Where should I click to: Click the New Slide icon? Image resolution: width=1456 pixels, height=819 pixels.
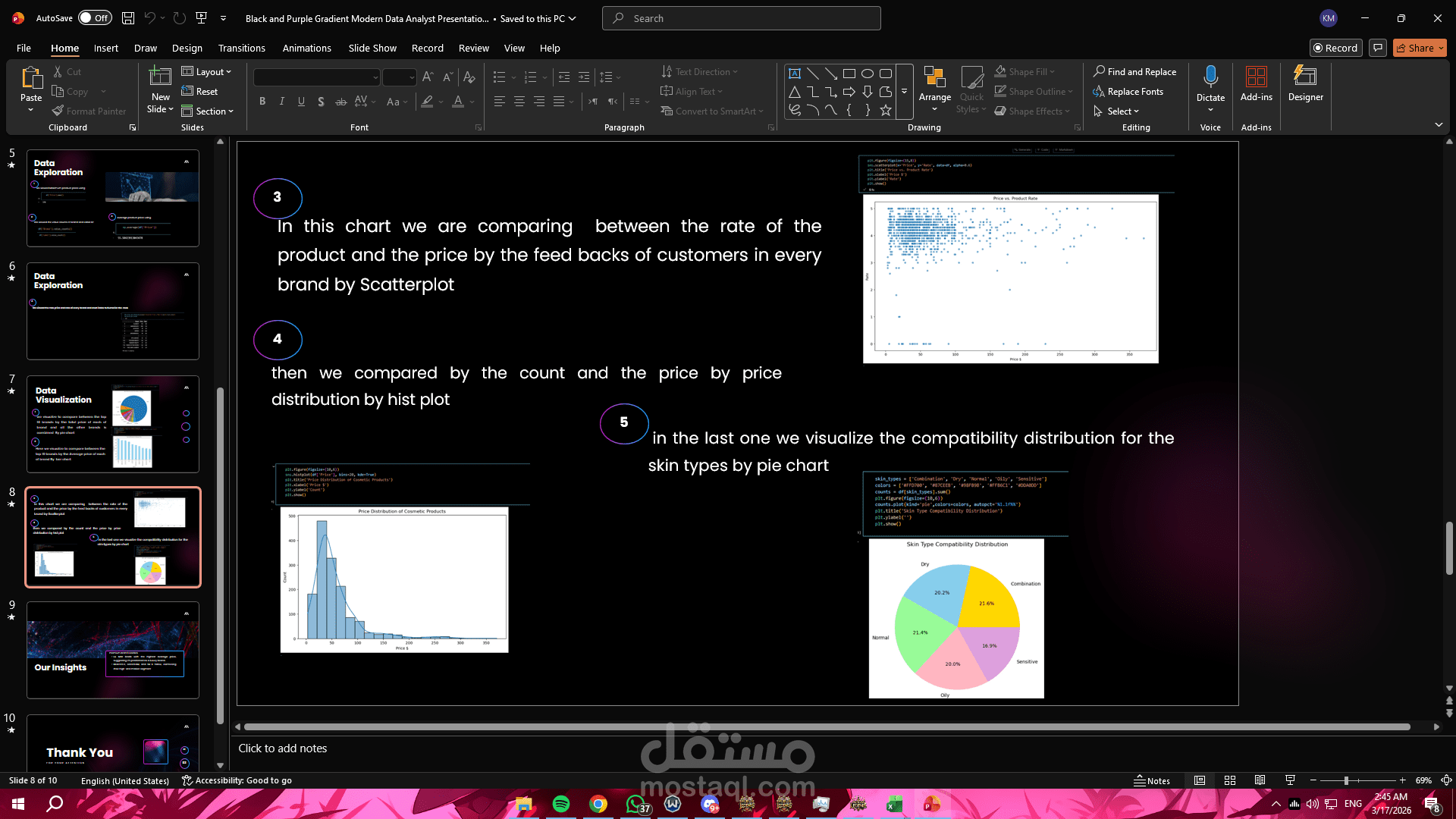pos(160,77)
